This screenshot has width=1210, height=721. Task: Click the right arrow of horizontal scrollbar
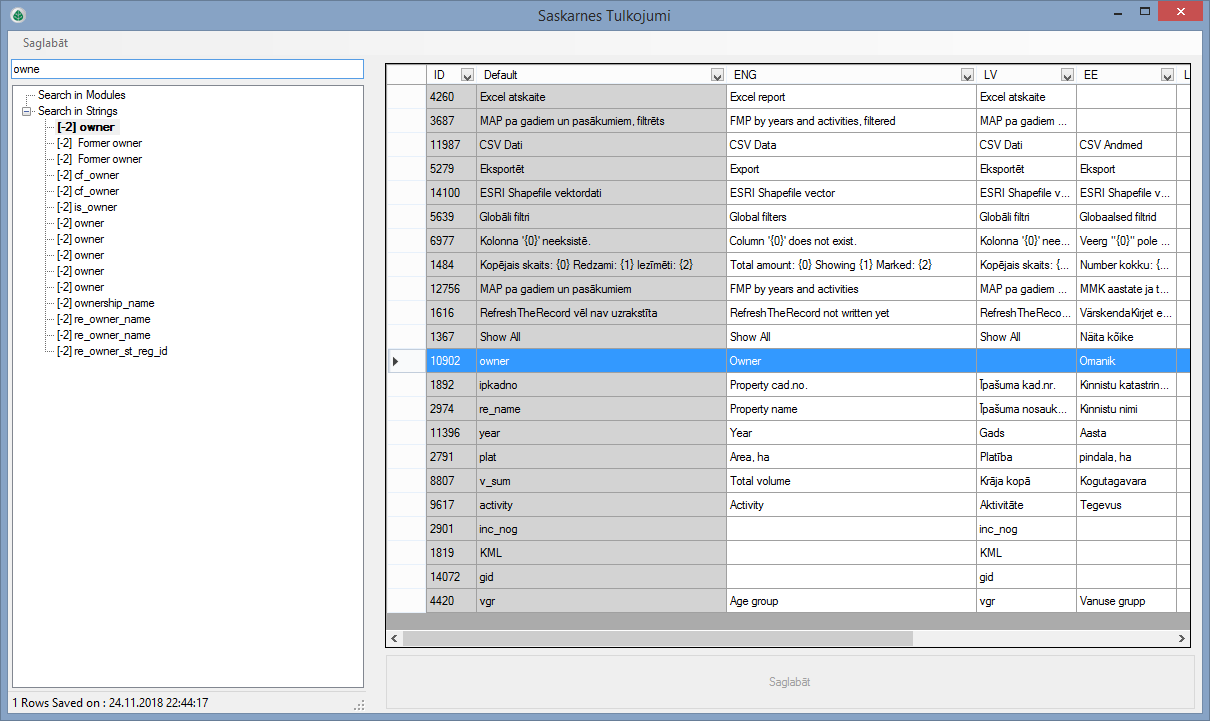click(1183, 638)
